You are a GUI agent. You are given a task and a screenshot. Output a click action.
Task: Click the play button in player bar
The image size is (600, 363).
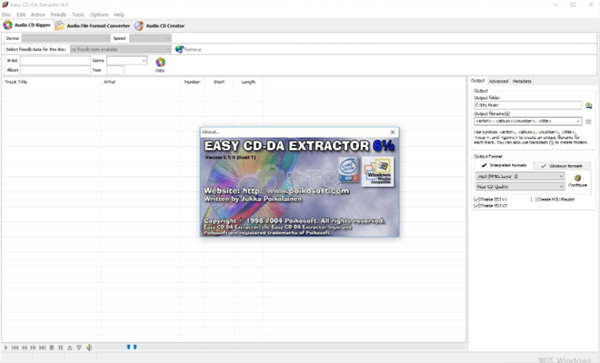click(x=6, y=347)
